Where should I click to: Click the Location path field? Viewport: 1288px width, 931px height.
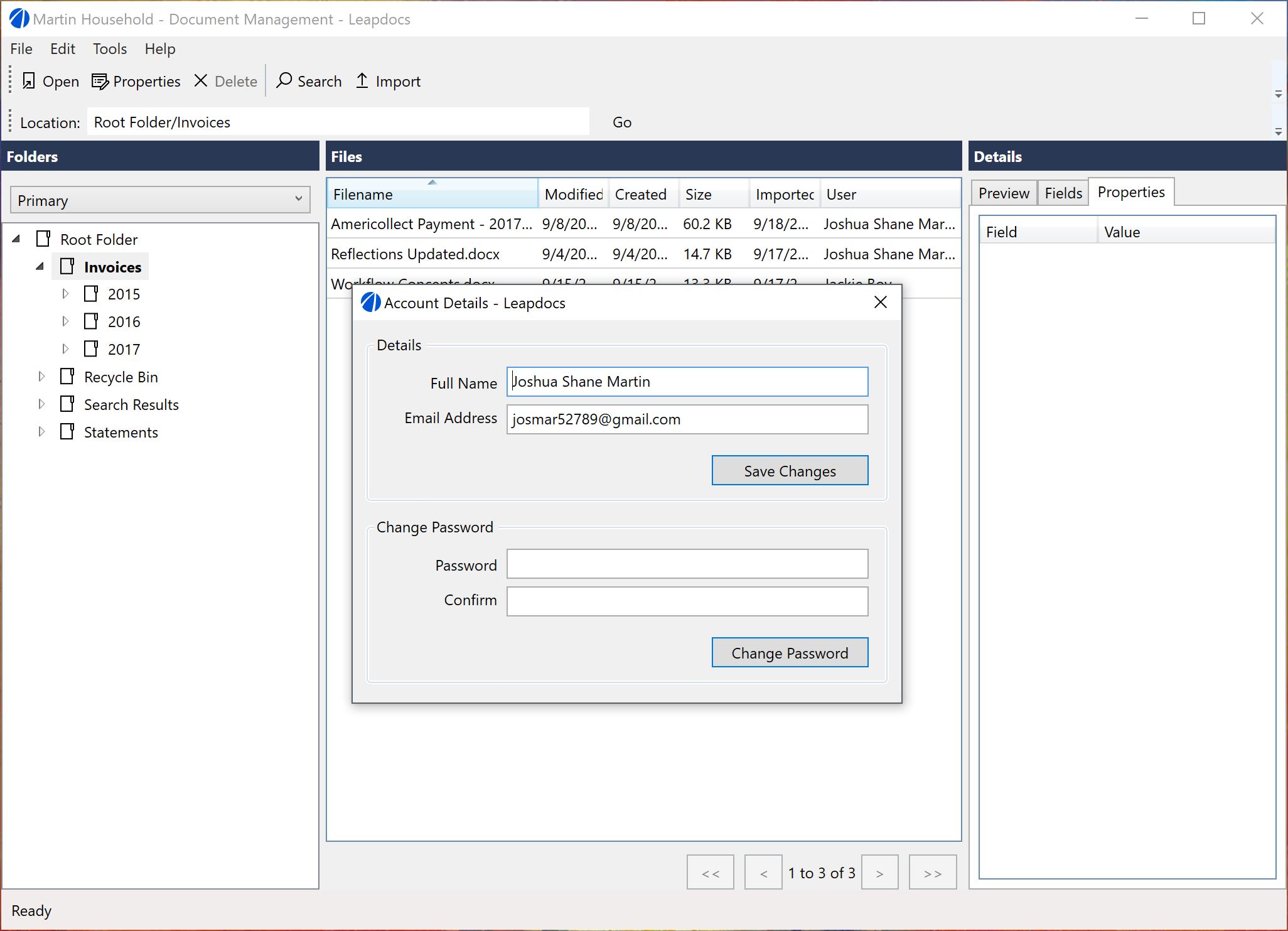click(338, 122)
